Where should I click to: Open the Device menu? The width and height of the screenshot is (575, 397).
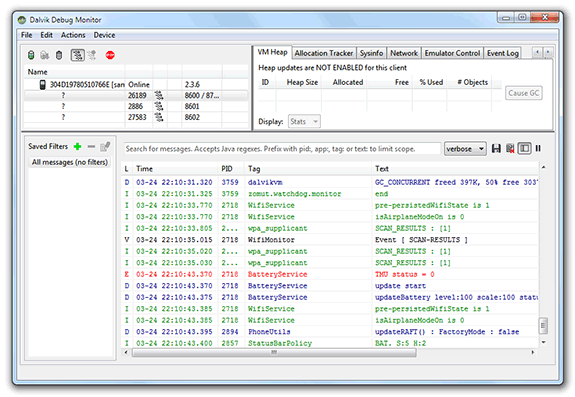[104, 35]
